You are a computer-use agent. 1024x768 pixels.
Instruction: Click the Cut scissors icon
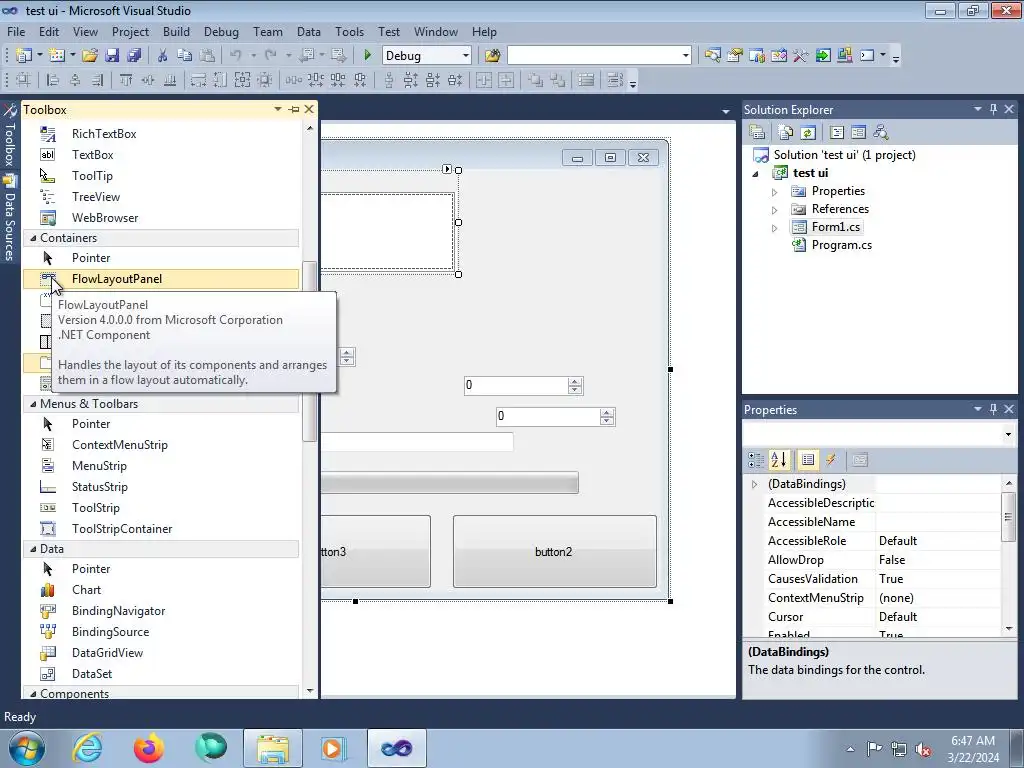point(163,56)
